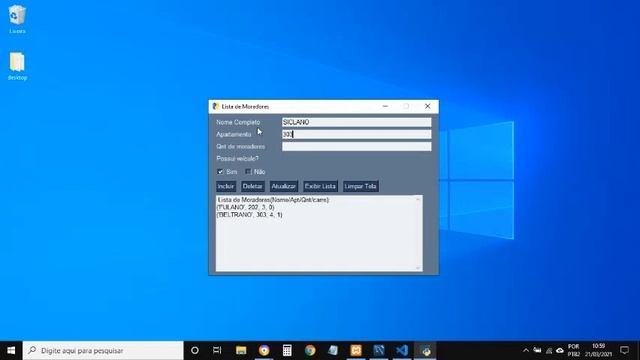The height and width of the screenshot is (360, 640).
Task: Open Cortana circle icon
Action: [195, 350]
